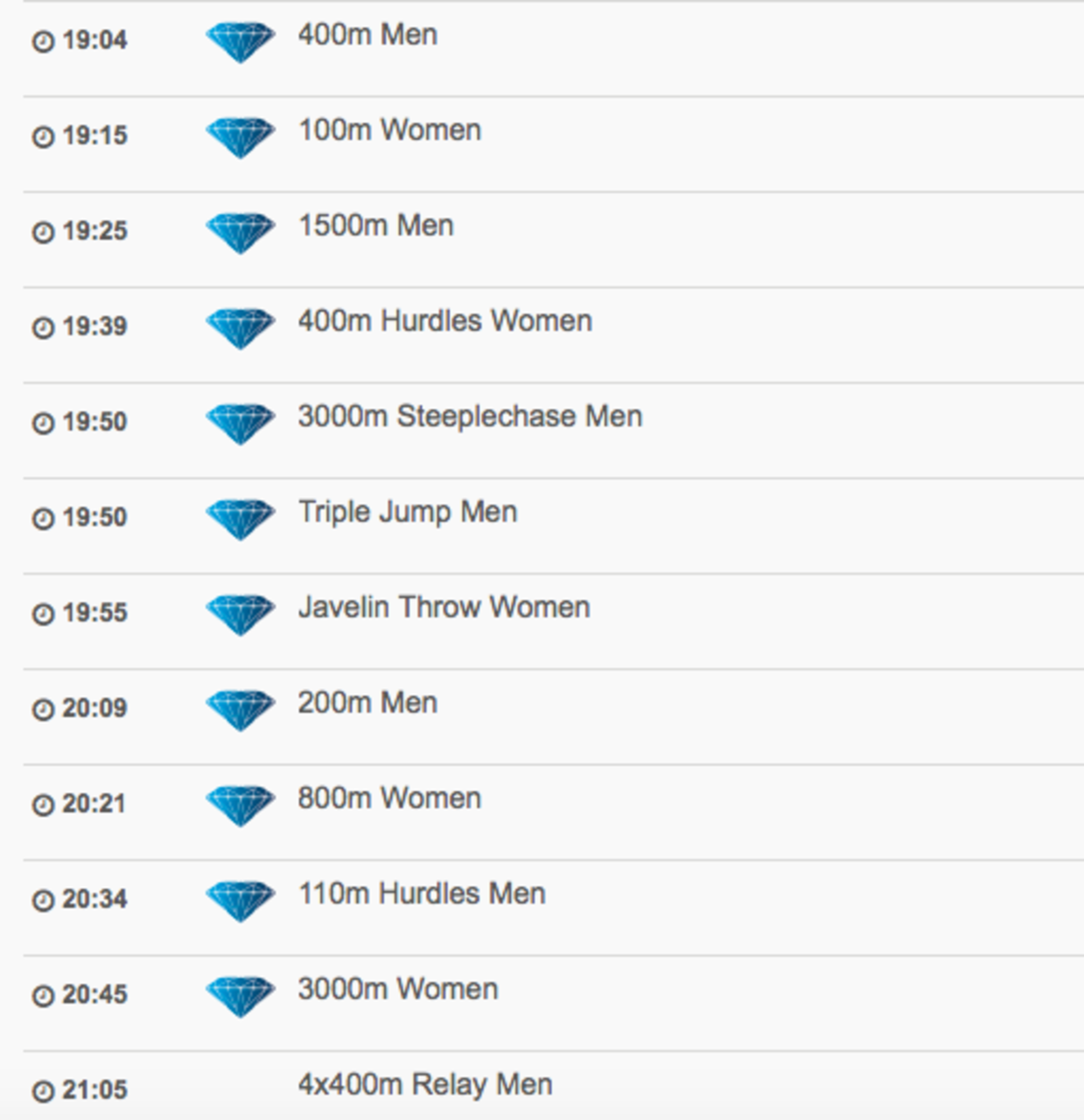The image size is (1084, 1120).
Task: Select the diamond icon beside 110m Hurdles Men
Action: (240, 900)
